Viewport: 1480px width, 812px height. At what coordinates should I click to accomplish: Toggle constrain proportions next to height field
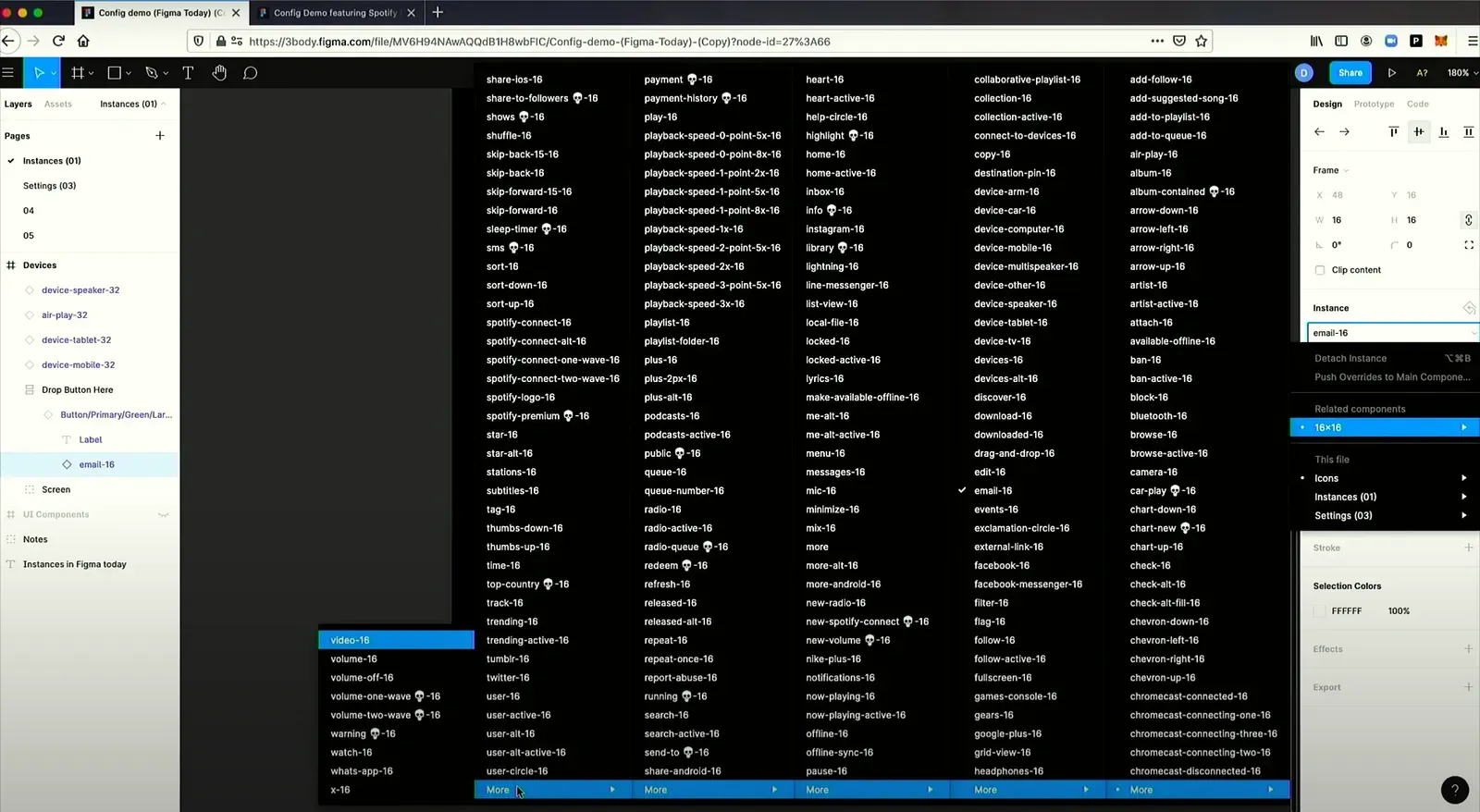point(1468,220)
